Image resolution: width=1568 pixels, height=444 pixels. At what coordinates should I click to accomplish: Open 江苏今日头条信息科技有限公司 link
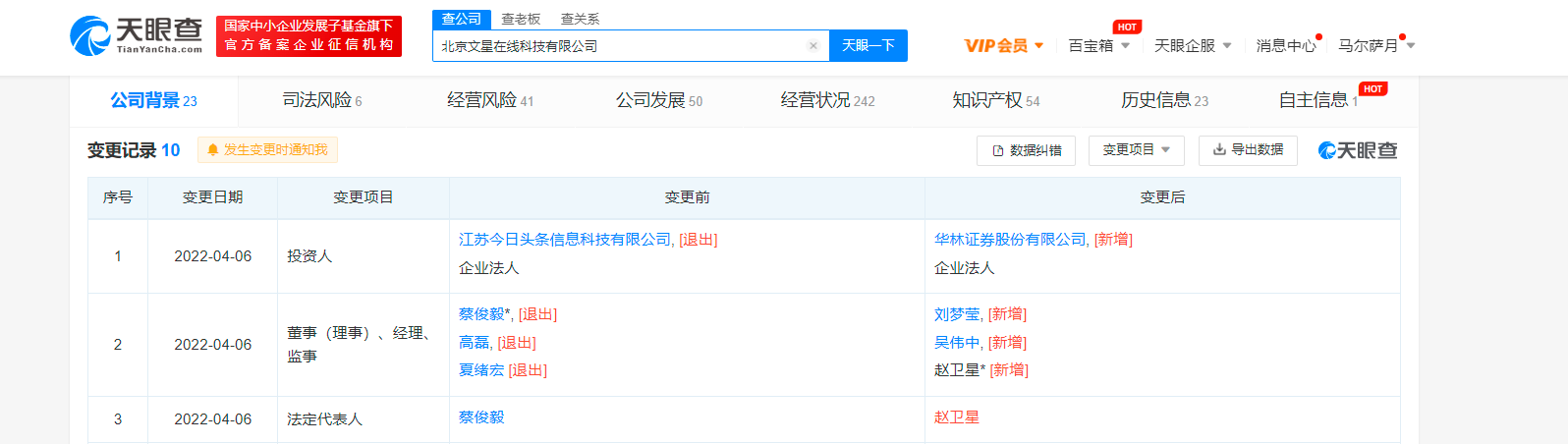565,240
